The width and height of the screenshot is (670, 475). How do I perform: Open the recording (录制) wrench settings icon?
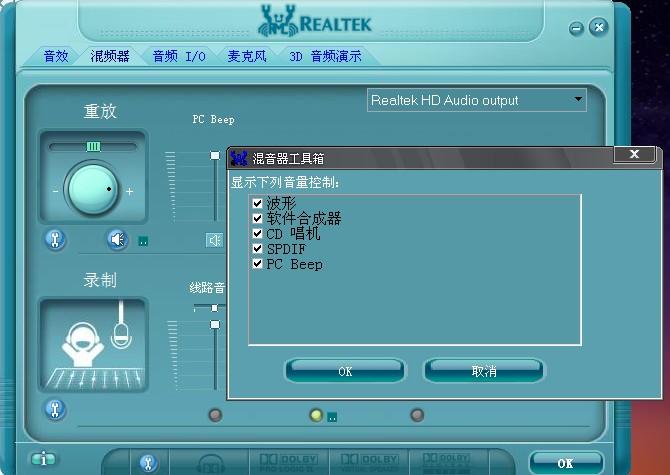tap(55, 409)
